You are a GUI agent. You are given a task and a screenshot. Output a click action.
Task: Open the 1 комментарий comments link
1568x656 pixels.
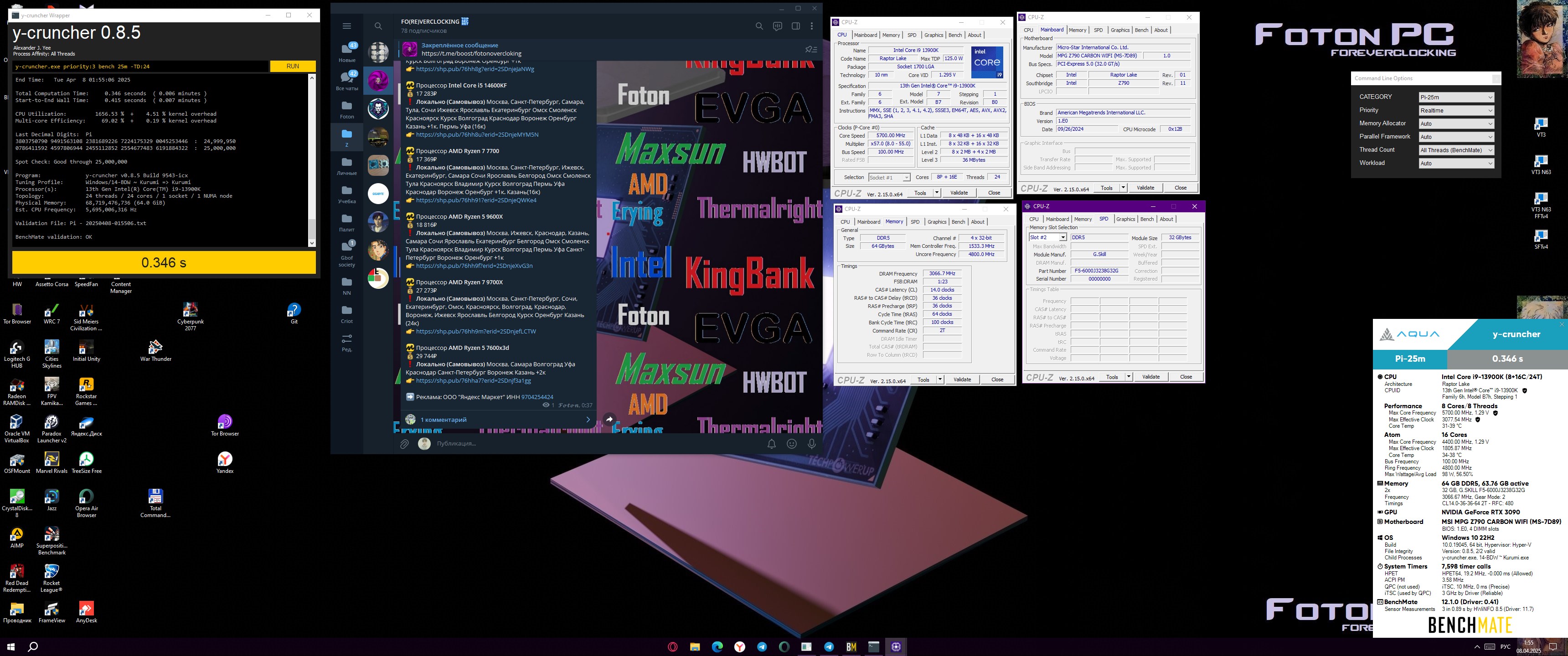click(443, 420)
